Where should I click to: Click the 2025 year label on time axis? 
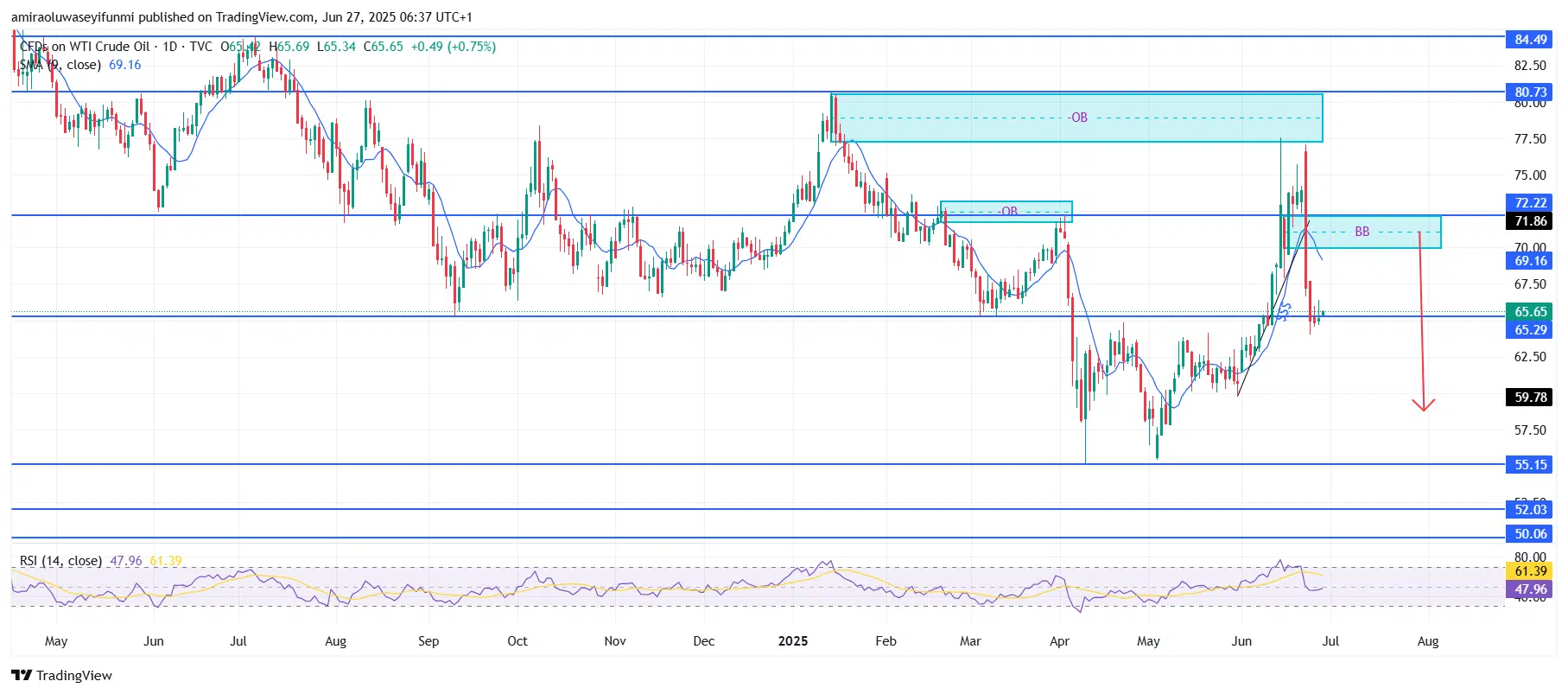coord(792,641)
